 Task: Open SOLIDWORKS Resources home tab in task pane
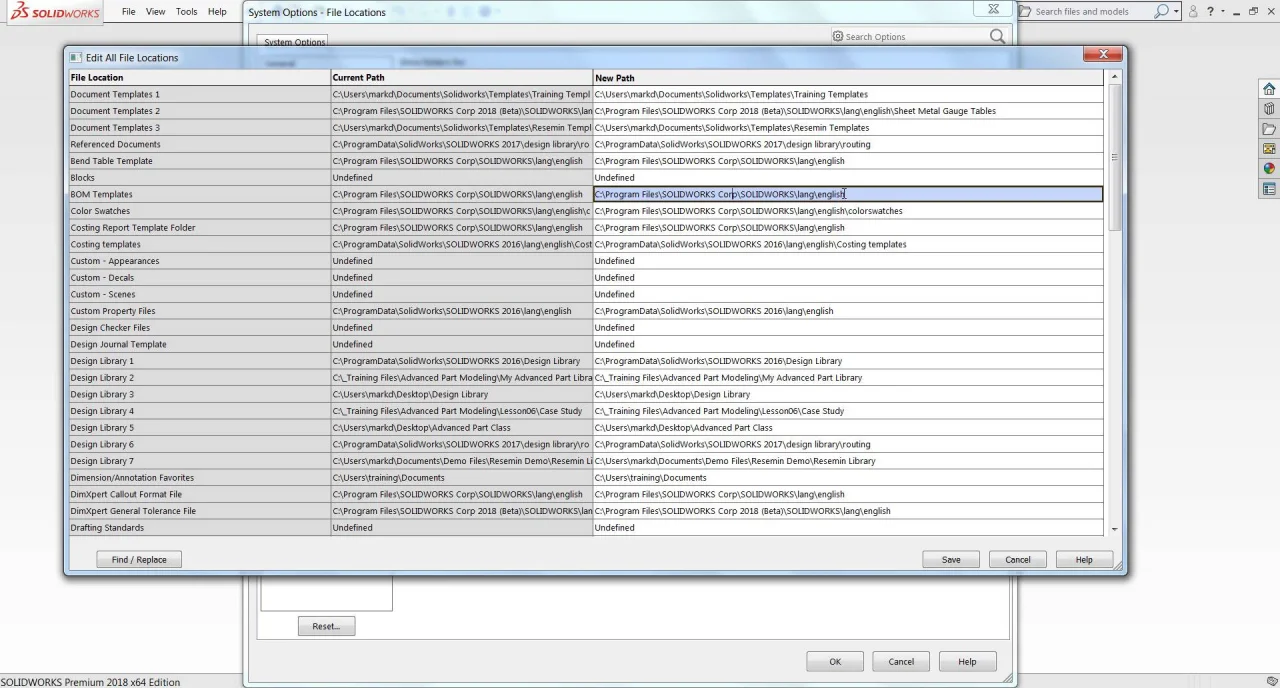click(1269, 89)
